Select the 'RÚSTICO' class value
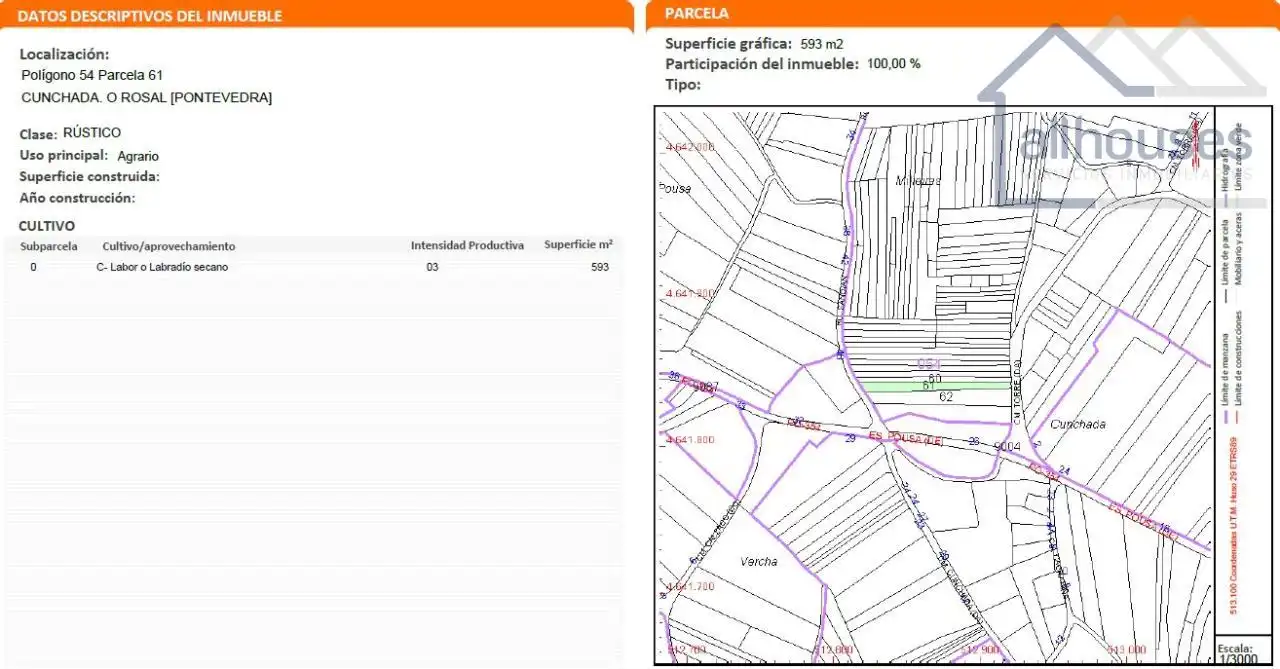1280x669 pixels. tap(92, 133)
